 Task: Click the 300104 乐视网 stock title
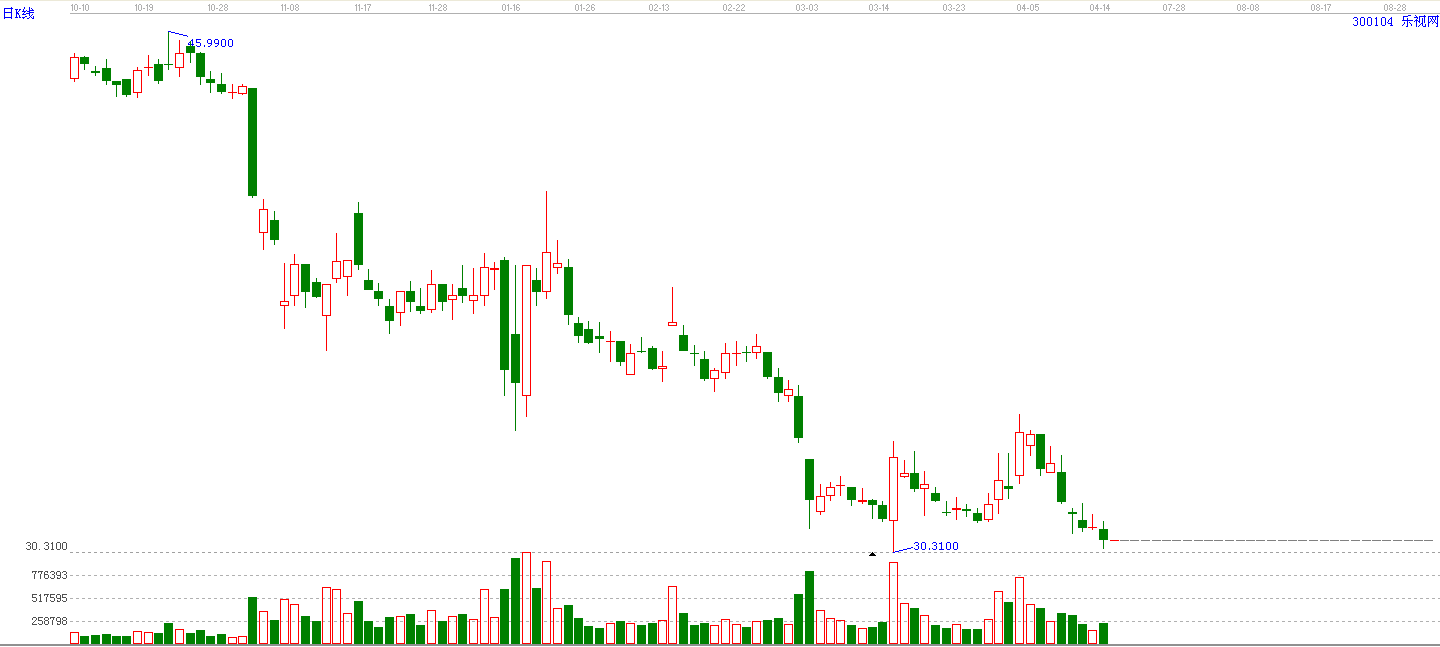point(1395,21)
